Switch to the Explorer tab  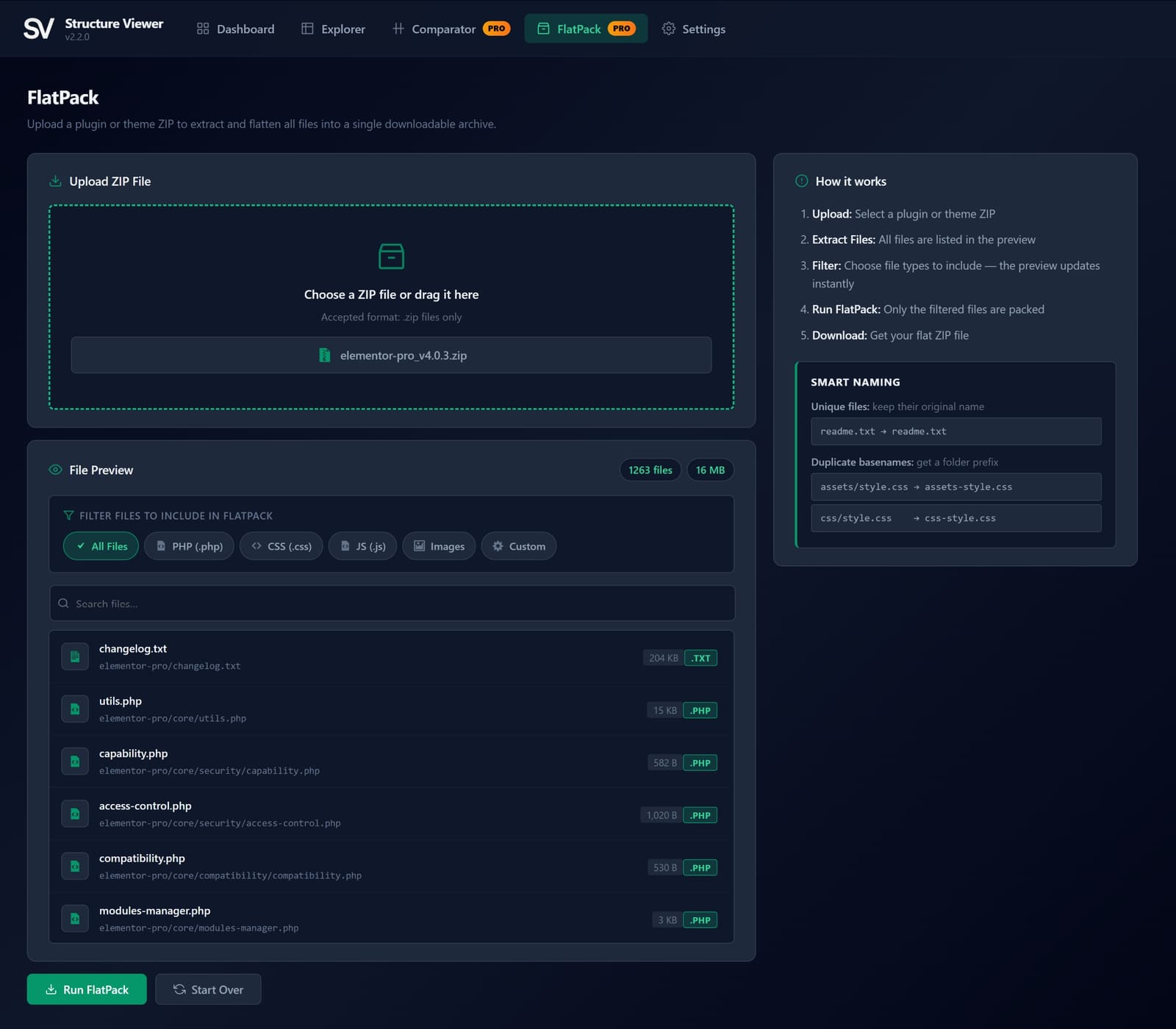(333, 29)
